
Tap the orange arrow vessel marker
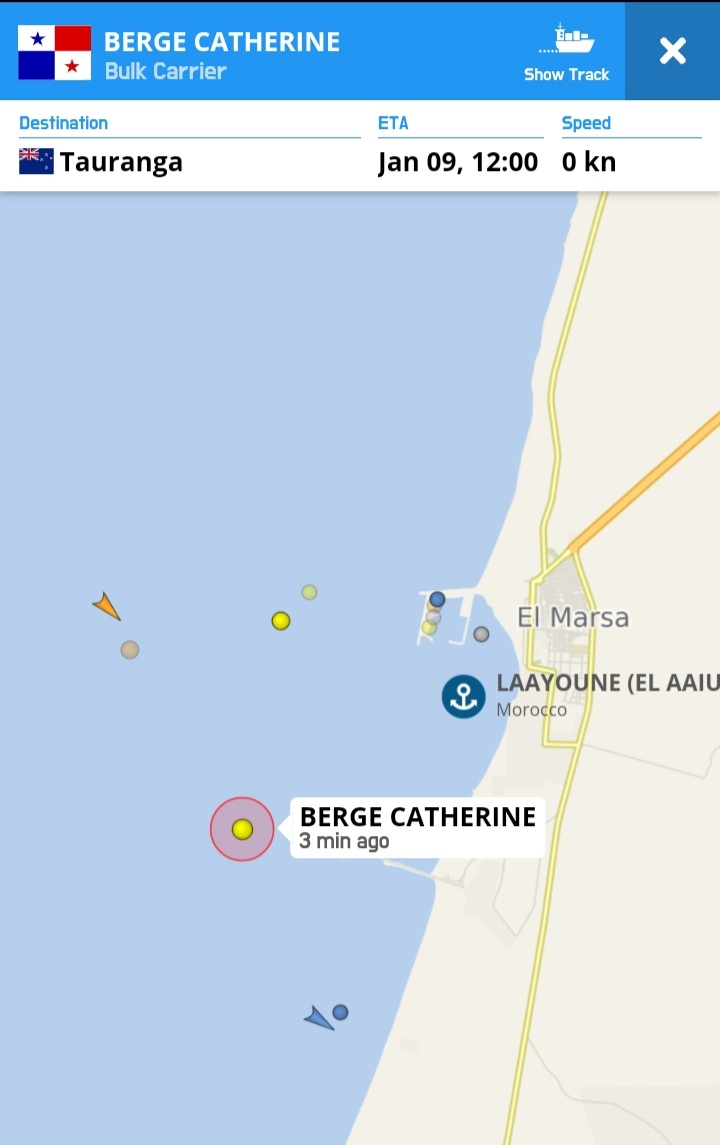coord(107,606)
